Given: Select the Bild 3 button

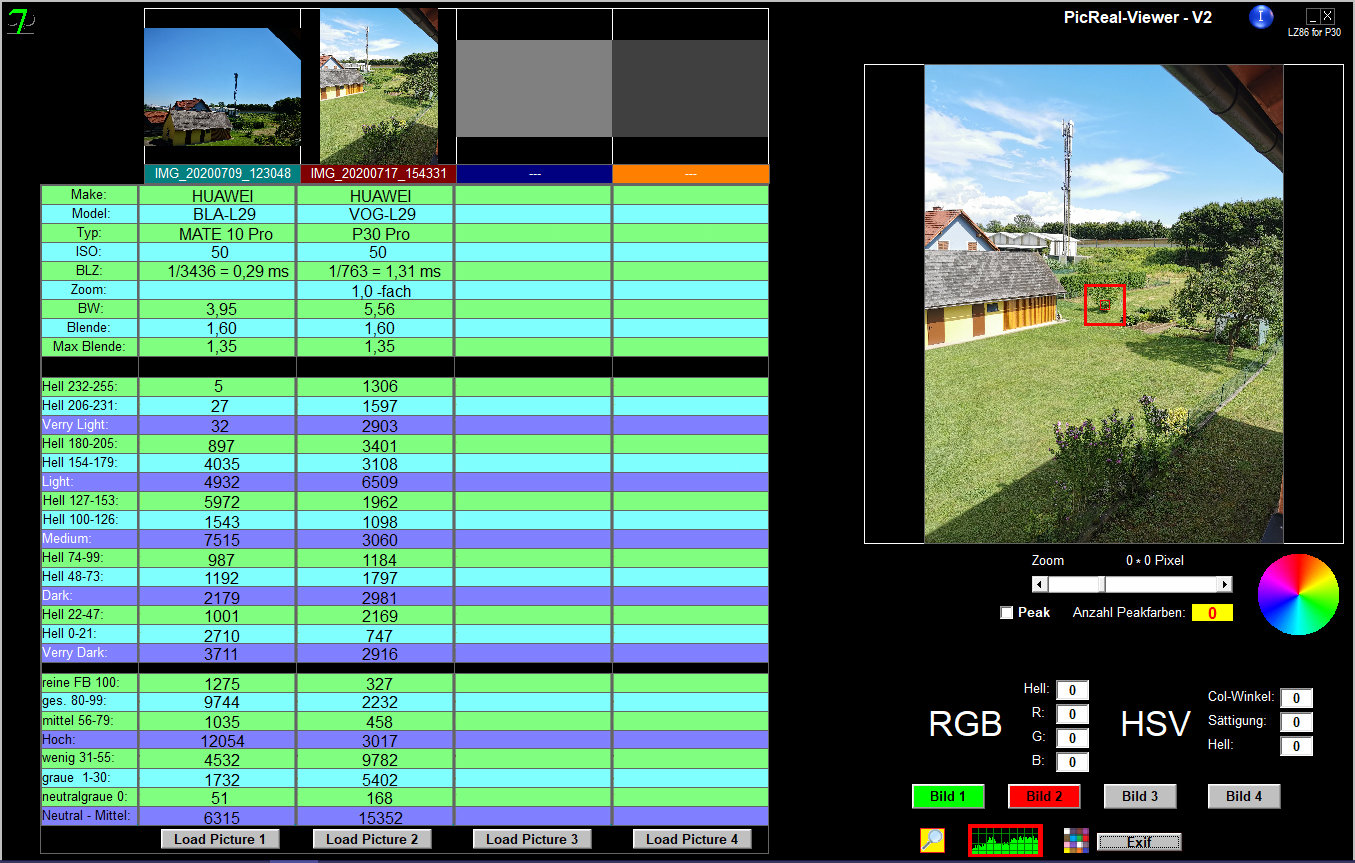Looking at the screenshot, I should (x=1140, y=797).
